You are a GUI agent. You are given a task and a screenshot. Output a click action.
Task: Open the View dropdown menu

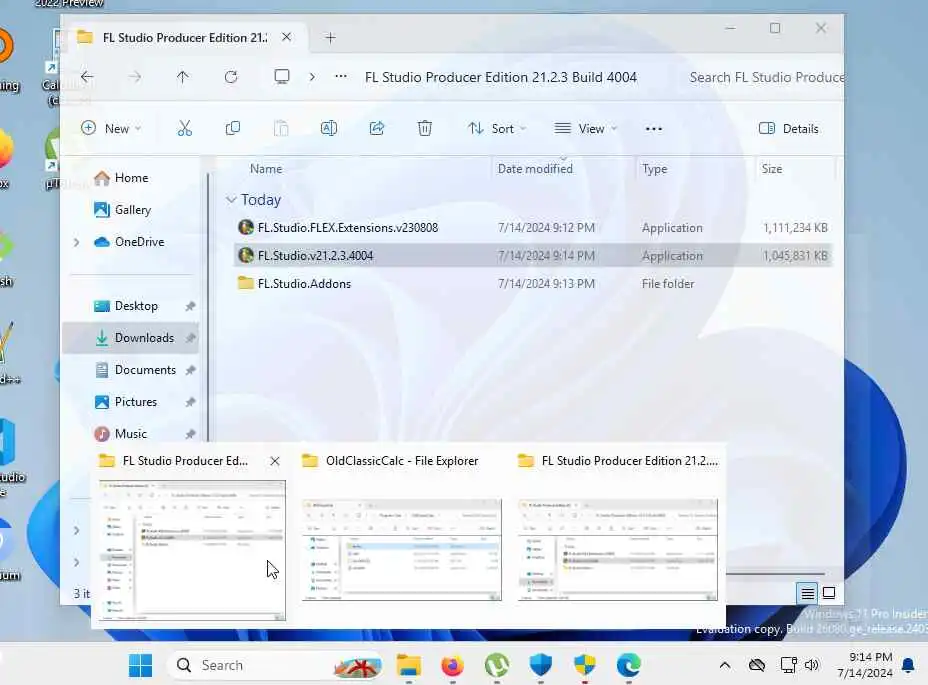click(x=585, y=128)
